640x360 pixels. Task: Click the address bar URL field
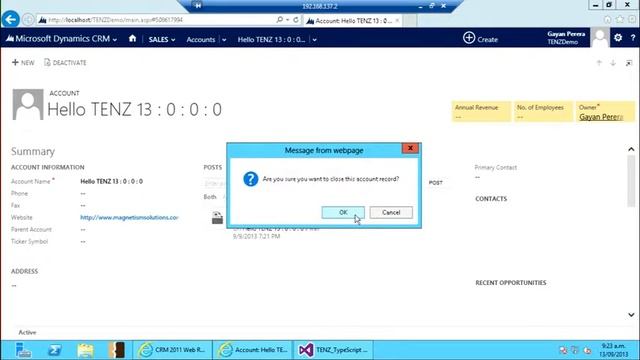(155, 20)
